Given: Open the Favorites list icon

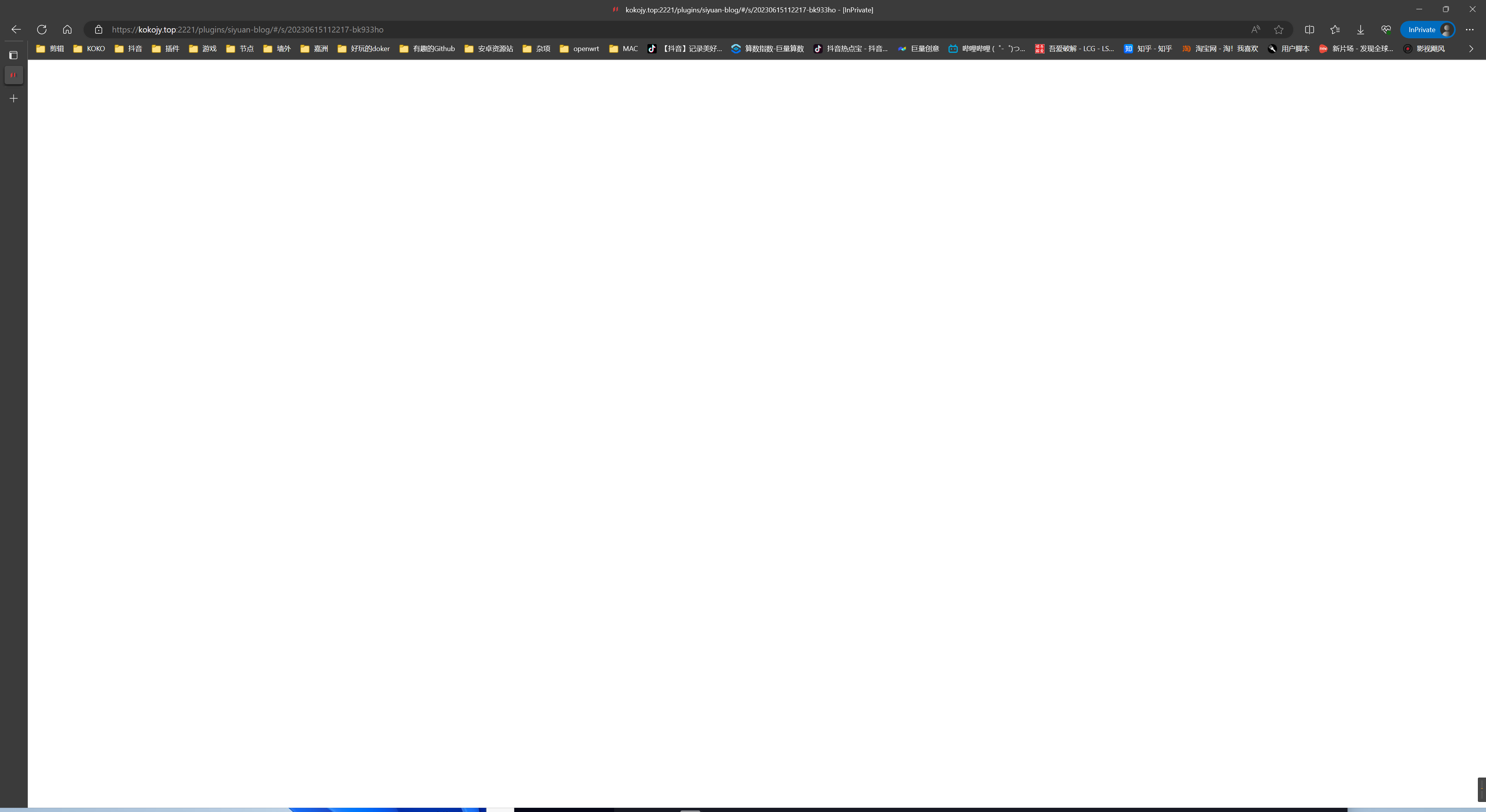Looking at the screenshot, I should [x=1335, y=29].
